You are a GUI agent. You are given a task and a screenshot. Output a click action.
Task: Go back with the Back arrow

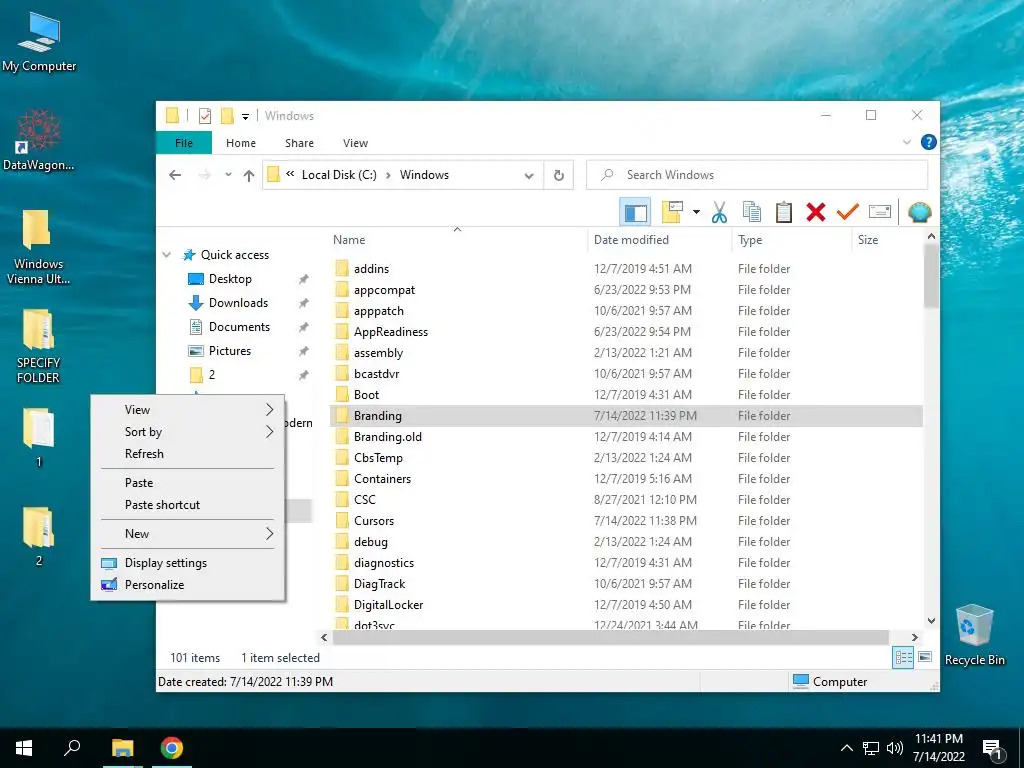coord(174,175)
